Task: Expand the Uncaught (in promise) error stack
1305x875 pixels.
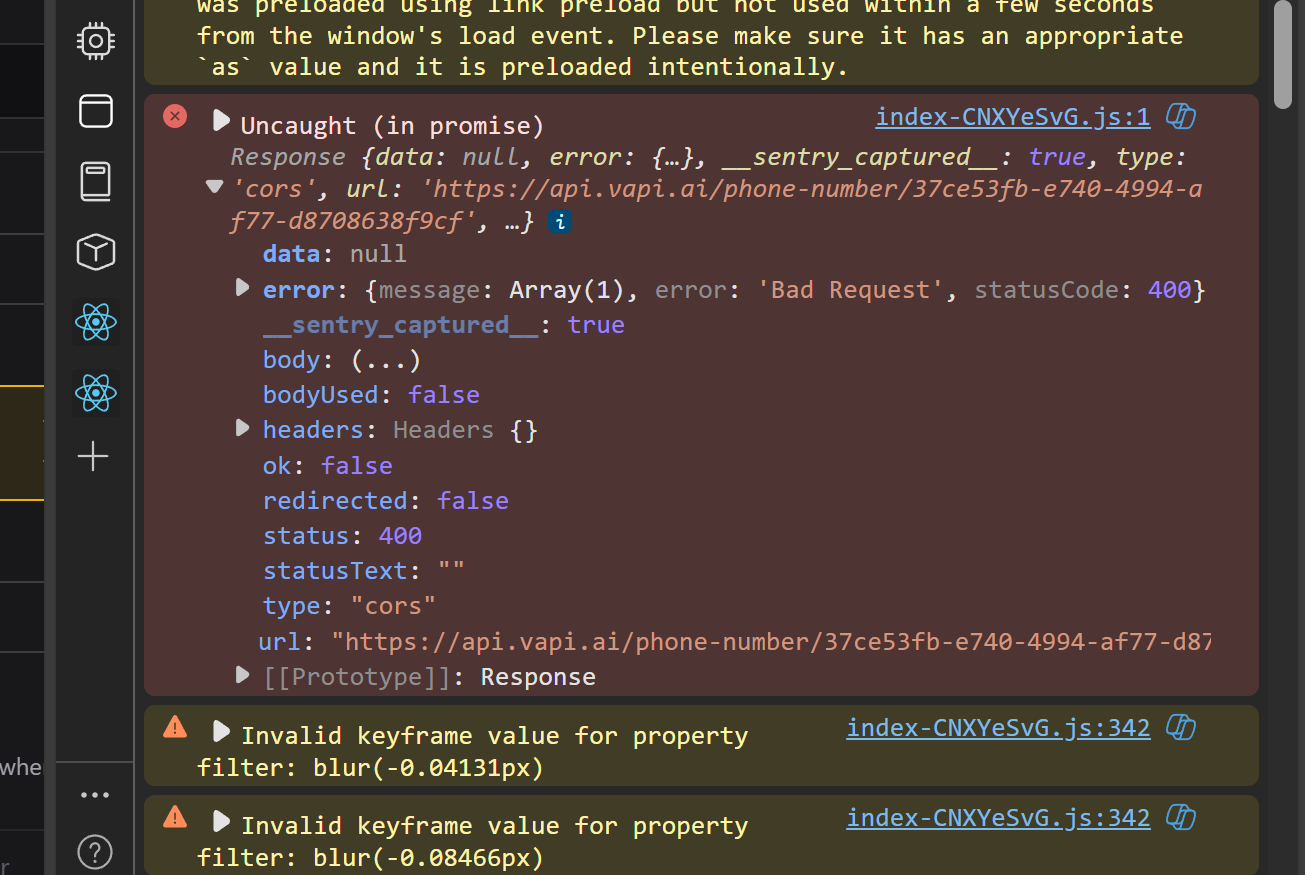Action: pyautogui.click(x=221, y=122)
